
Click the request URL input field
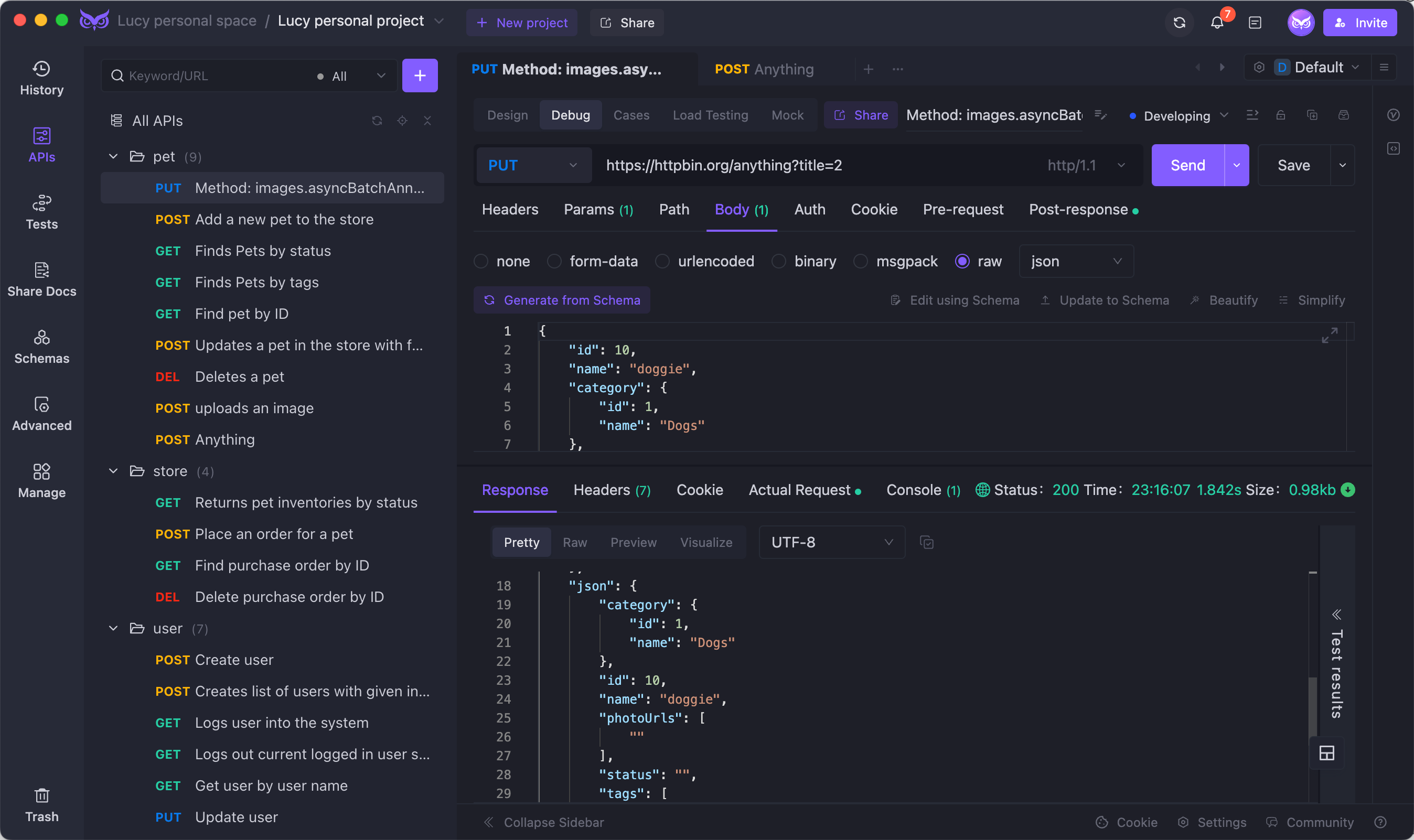pyautogui.click(x=815, y=165)
